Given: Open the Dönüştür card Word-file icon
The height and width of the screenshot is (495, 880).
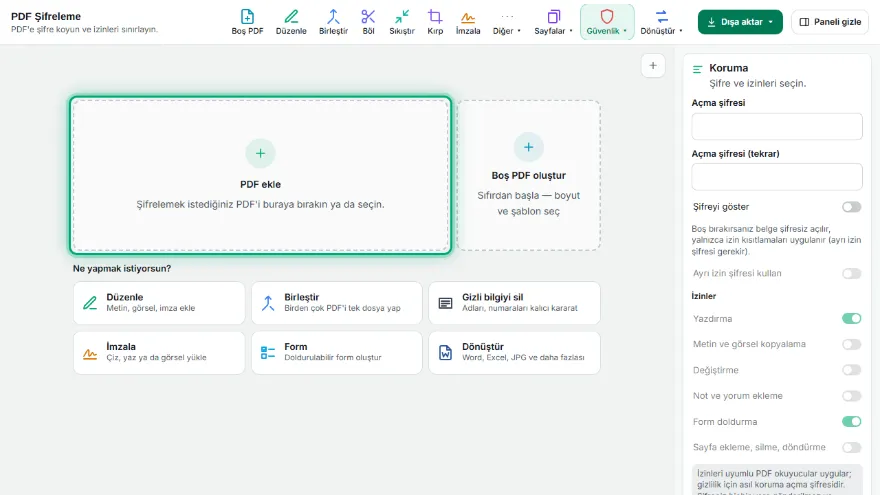Looking at the screenshot, I should (446, 352).
